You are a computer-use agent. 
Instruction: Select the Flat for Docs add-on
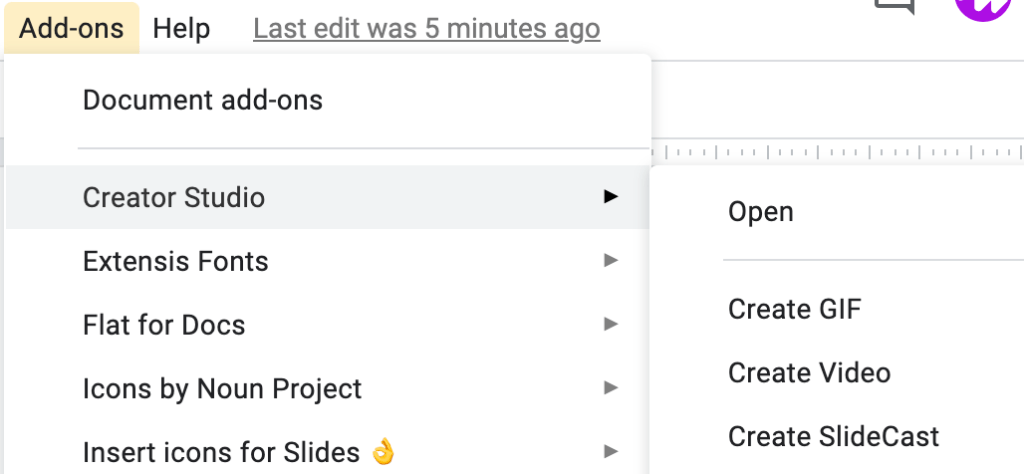coord(164,325)
